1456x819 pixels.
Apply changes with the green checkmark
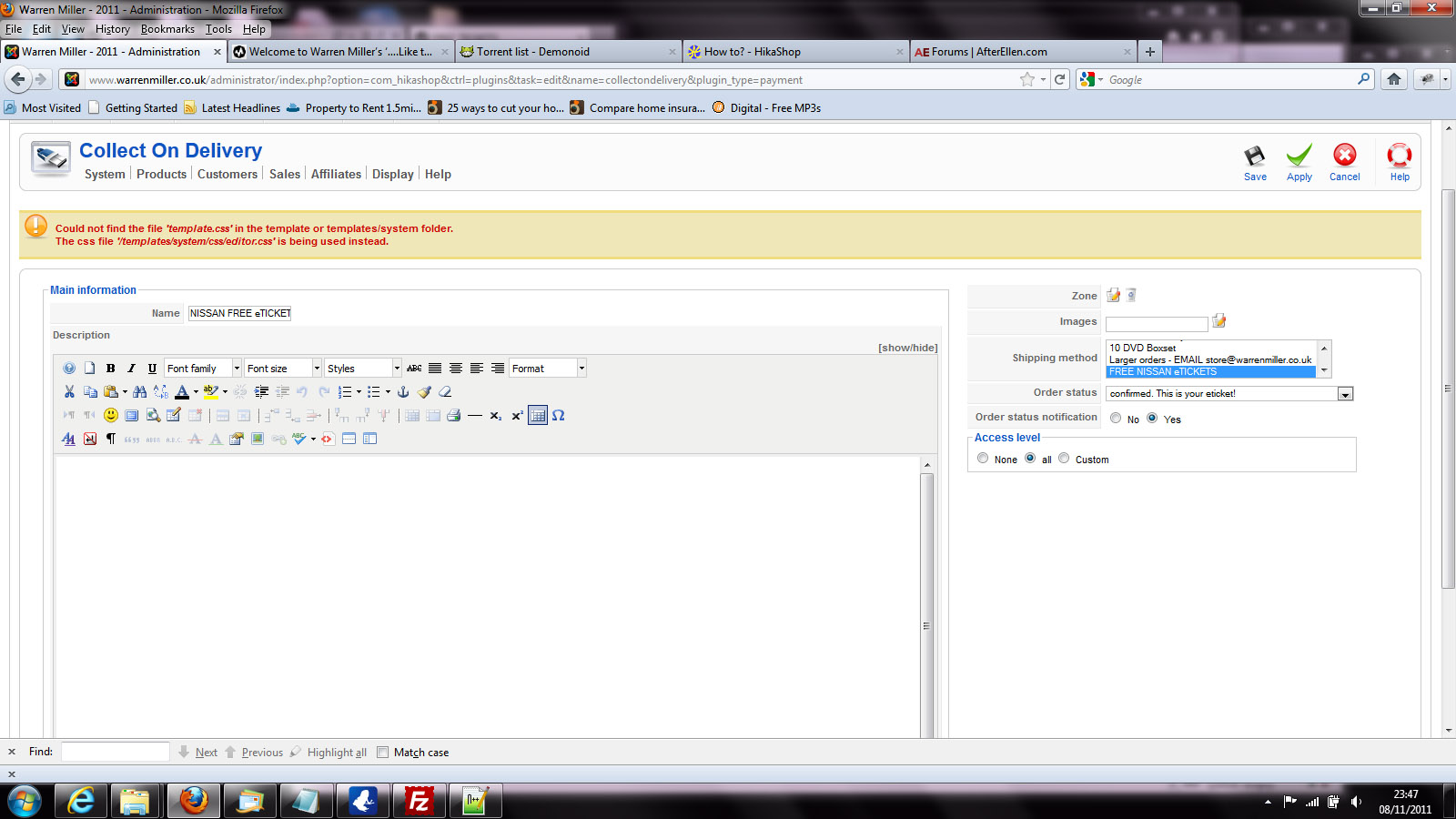tap(1299, 156)
